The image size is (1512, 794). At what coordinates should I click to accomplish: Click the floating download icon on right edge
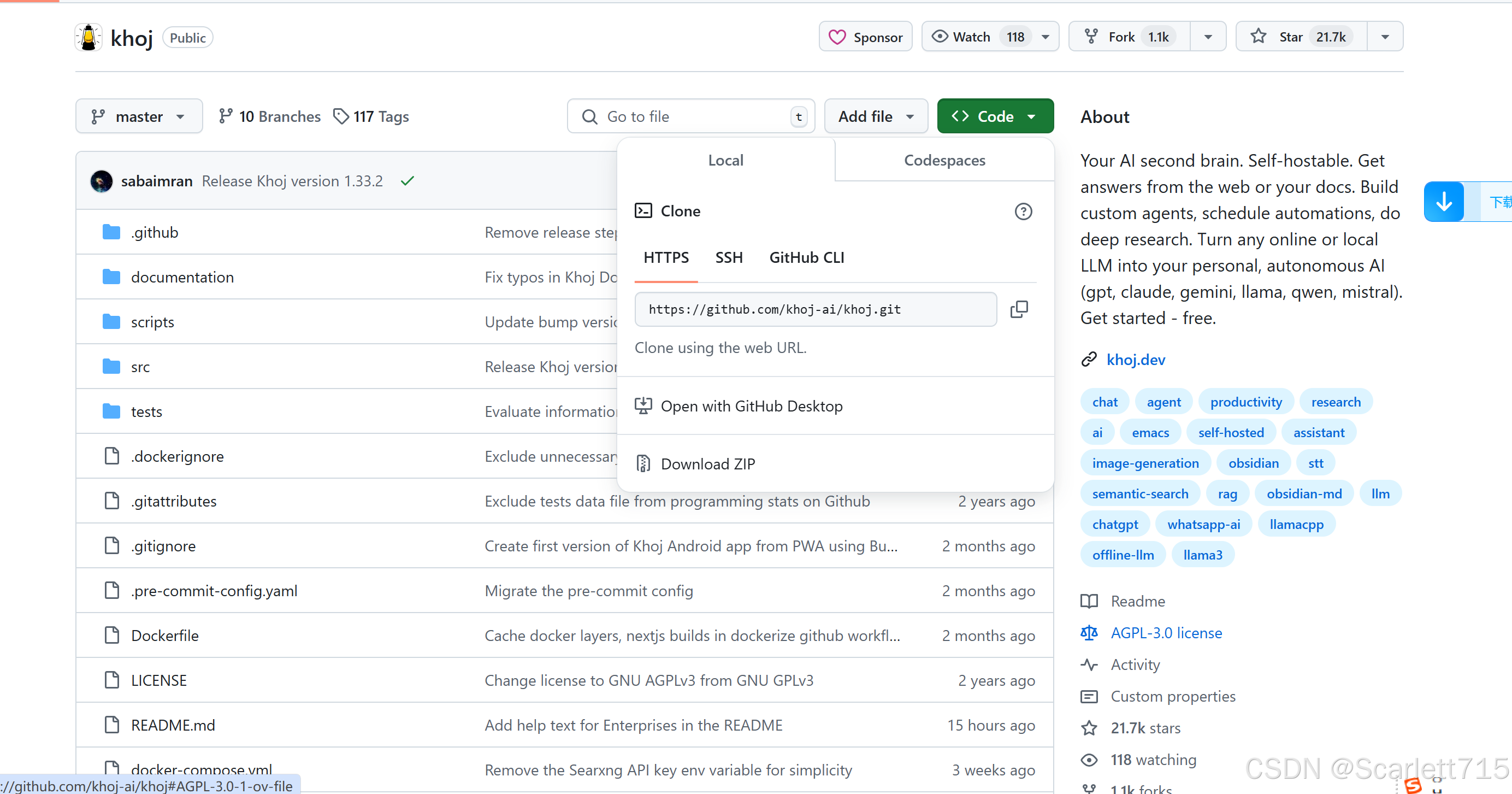pyautogui.click(x=1444, y=202)
